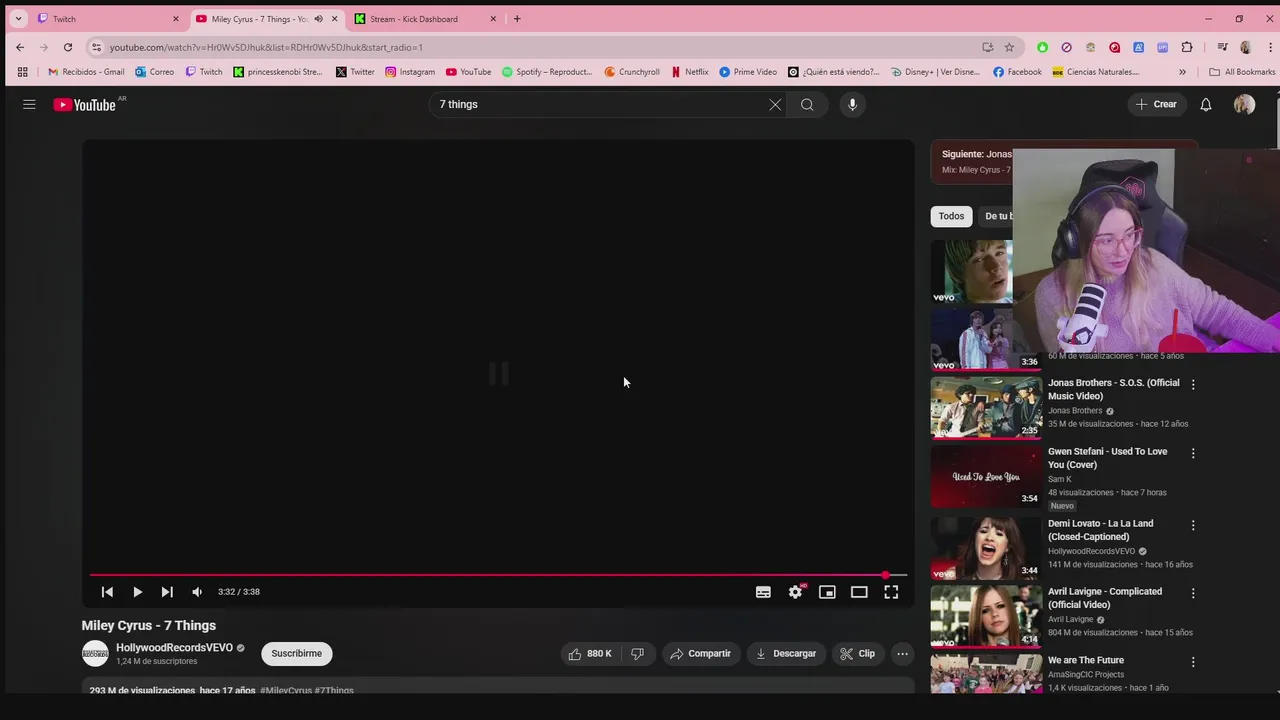Open options for Avril Lavigne Complicated
This screenshot has width=1280, height=720.
tap(1192, 593)
